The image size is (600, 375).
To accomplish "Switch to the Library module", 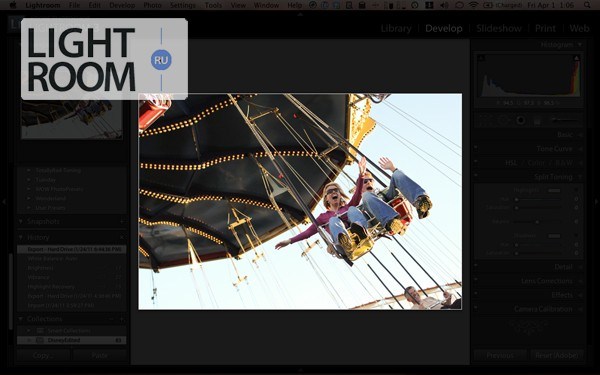I will 396,28.
